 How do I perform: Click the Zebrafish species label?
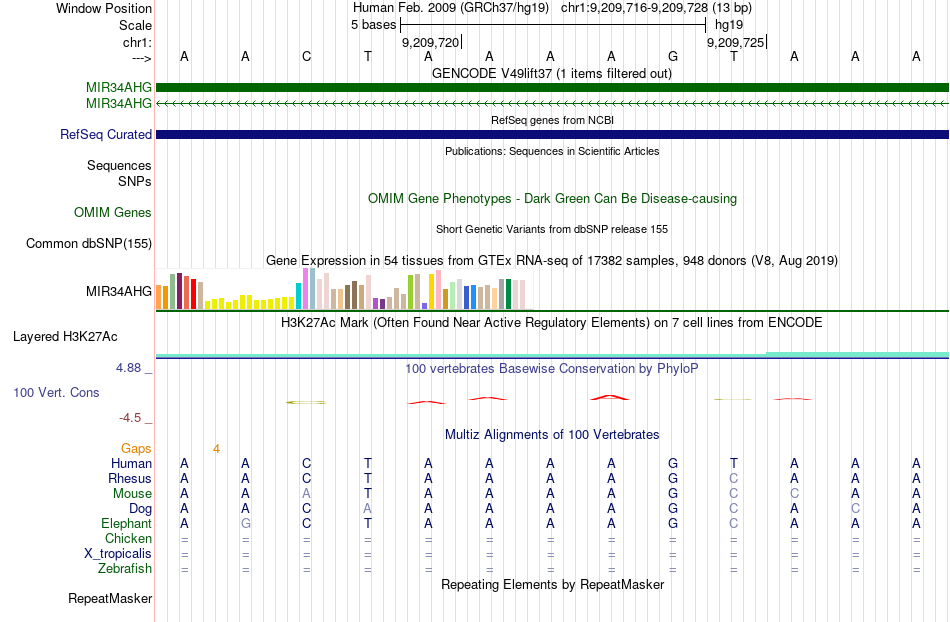[125, 568]
